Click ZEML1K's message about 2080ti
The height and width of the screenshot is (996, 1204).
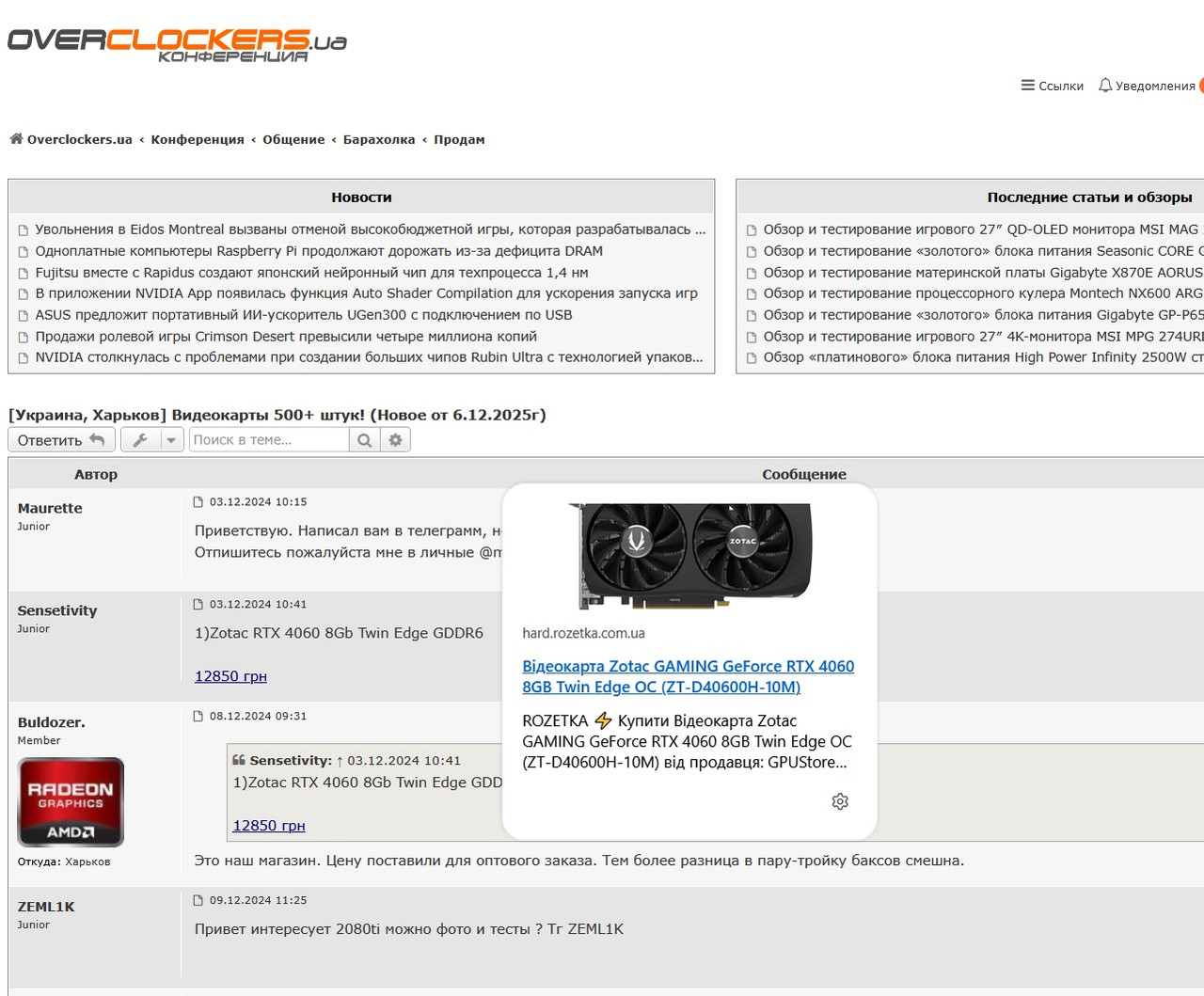tap(409, 929)
